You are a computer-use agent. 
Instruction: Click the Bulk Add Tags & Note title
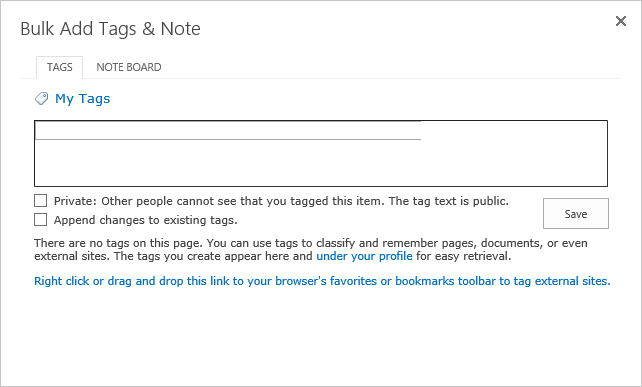111,29
